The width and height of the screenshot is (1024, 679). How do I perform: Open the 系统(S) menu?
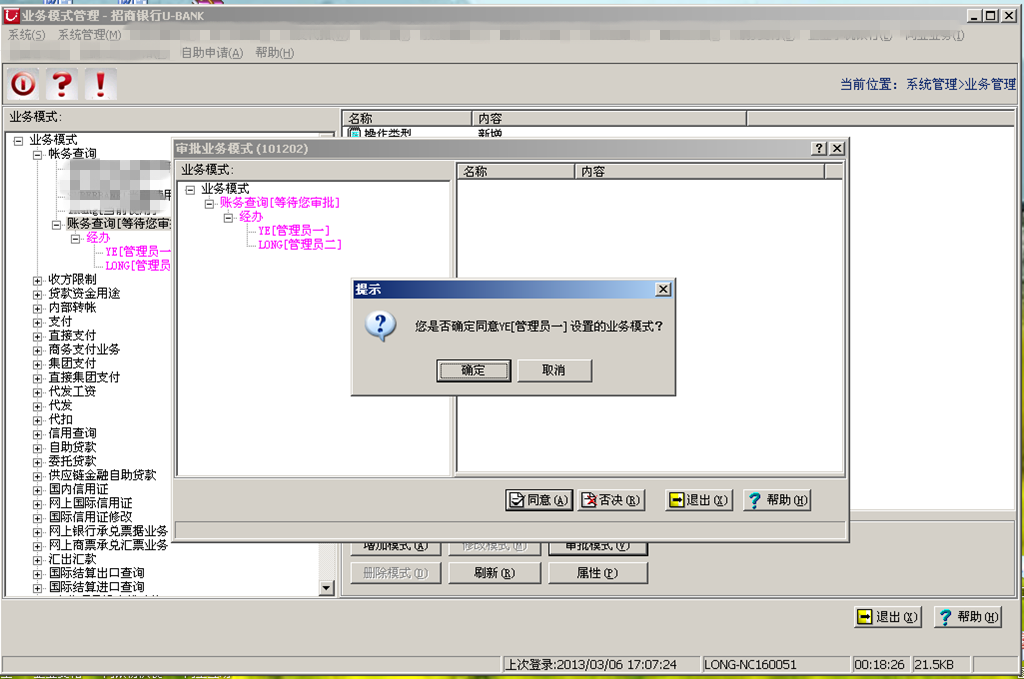click(27, 35)
